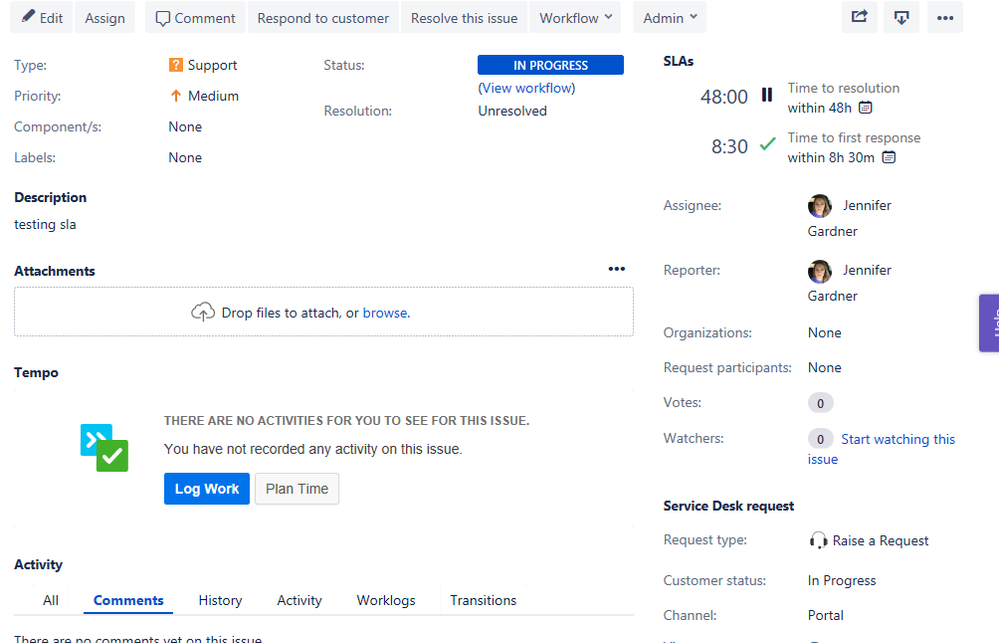Click the IN PROGRESS status badge
Screen dimensions: 999x643
(x=550, y=65)
